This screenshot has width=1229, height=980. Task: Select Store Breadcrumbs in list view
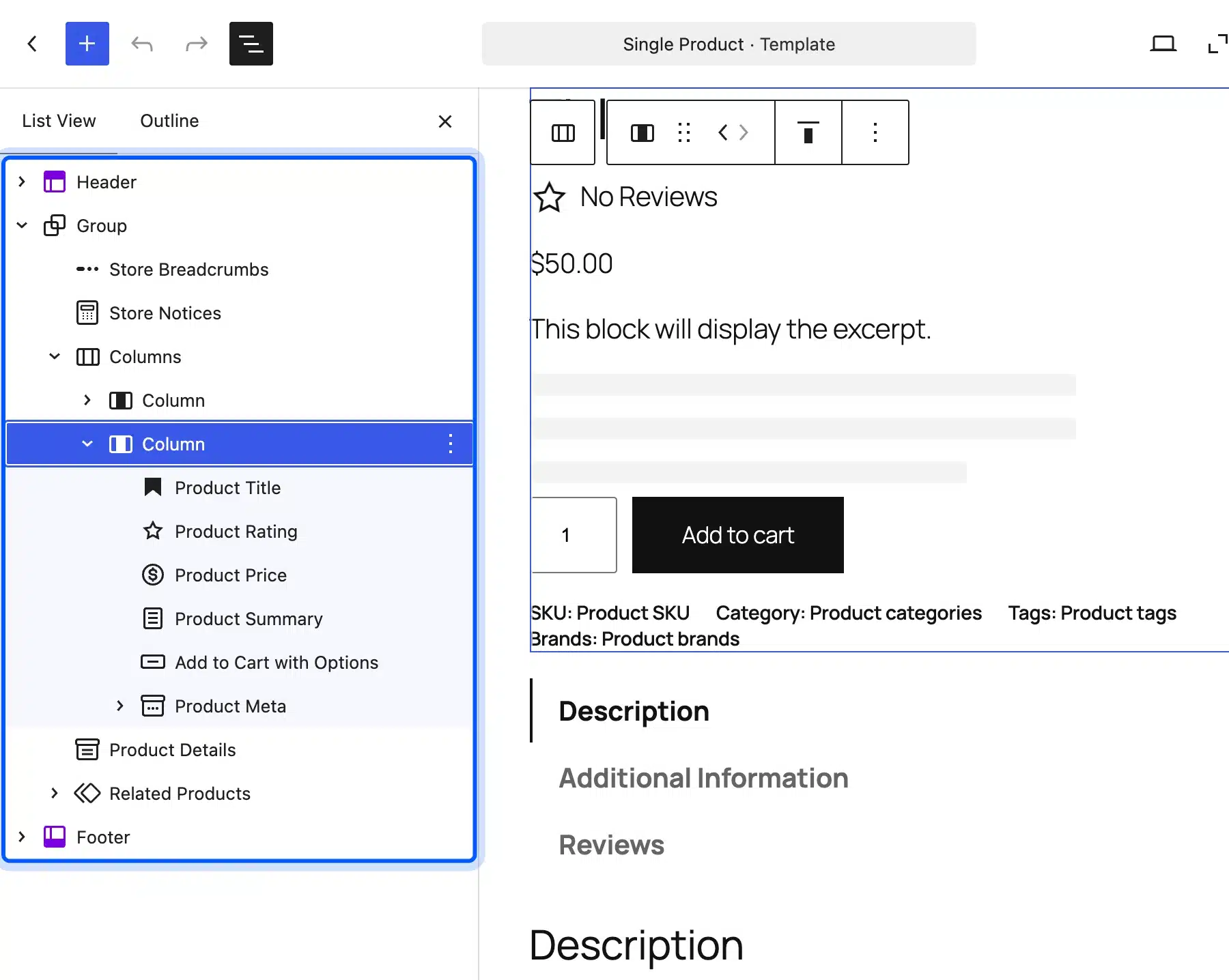tap(239, 269)
